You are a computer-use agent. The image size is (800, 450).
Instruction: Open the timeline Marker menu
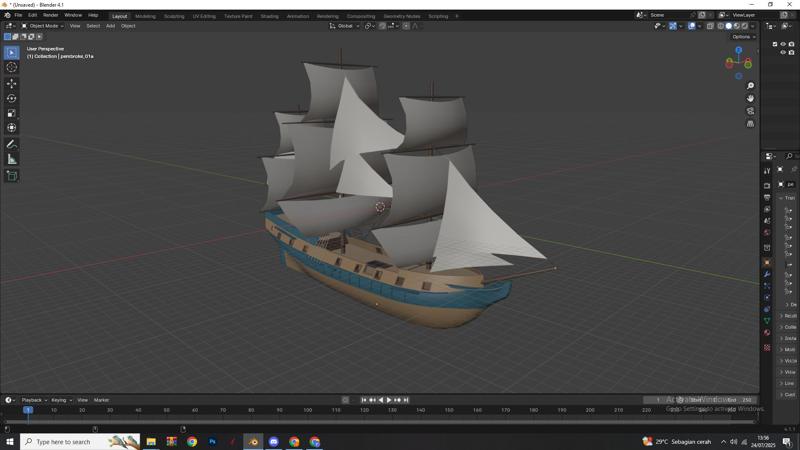pos(102,400)
